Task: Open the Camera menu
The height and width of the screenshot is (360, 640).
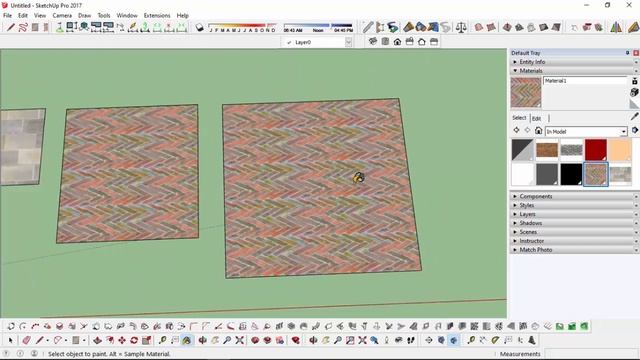Action: click(x=62, y=16)
